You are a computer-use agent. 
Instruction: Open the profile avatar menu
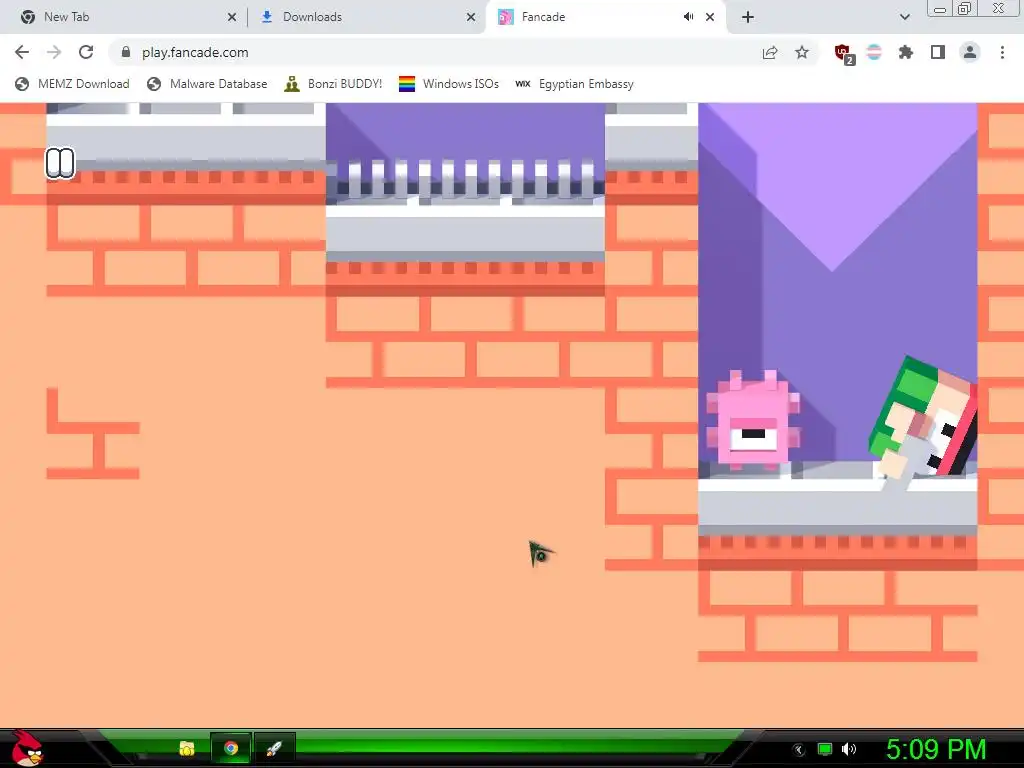click(x=970, y=52)
